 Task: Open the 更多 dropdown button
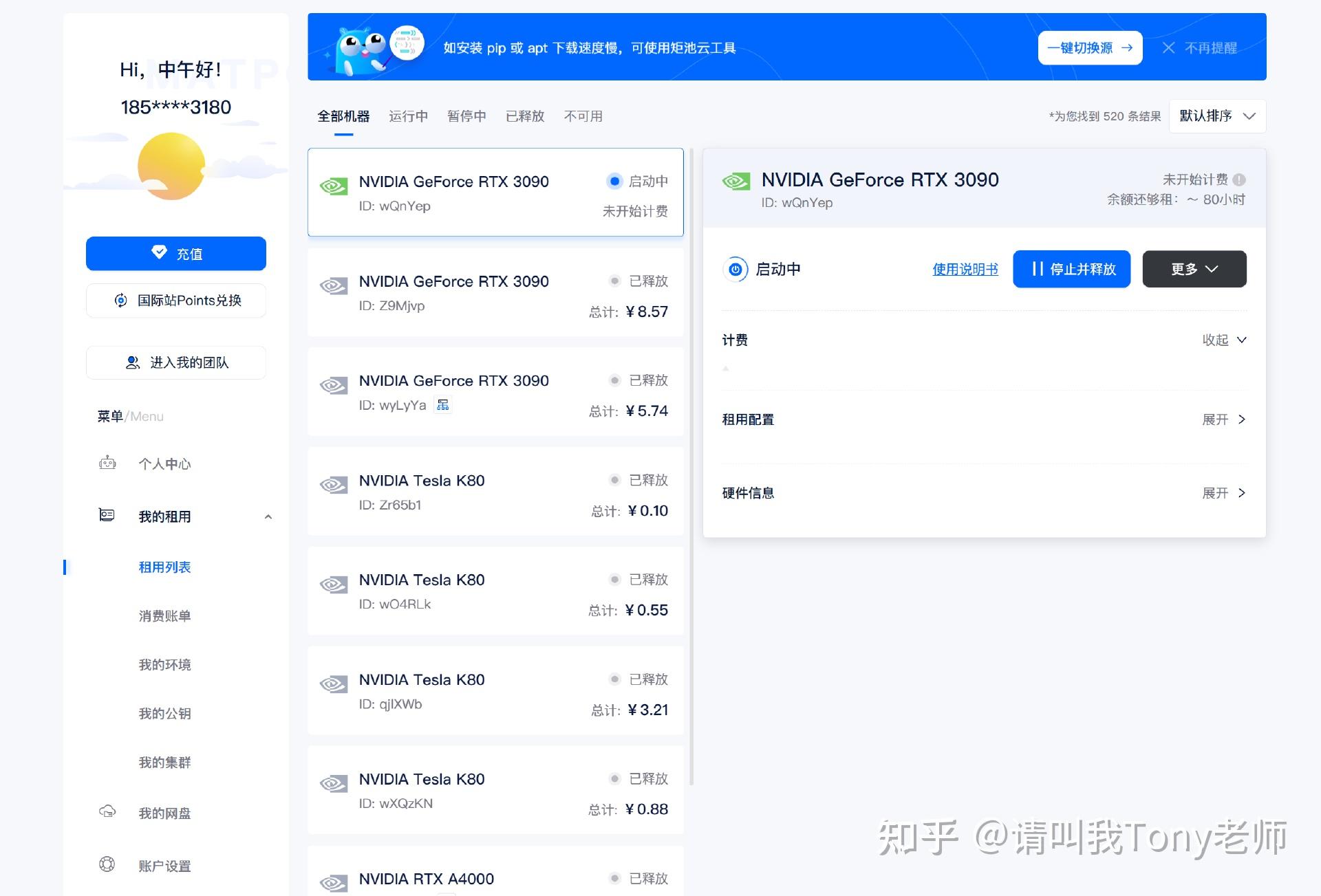coord(1194,269)
